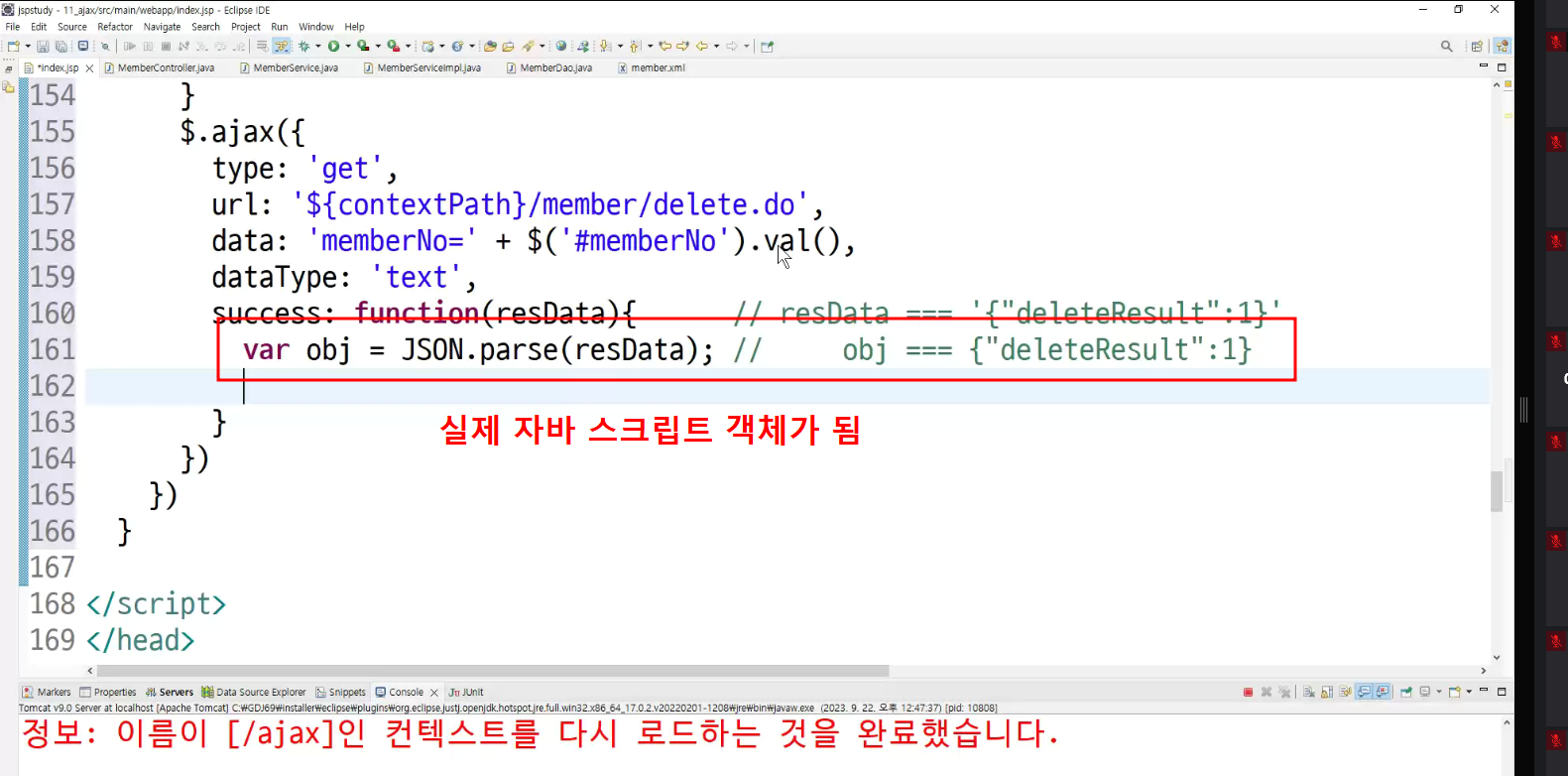Click the Pin Console icon
This screenshot has width=1568, height=776.
pyautogui.click(x=1406, y=693)
